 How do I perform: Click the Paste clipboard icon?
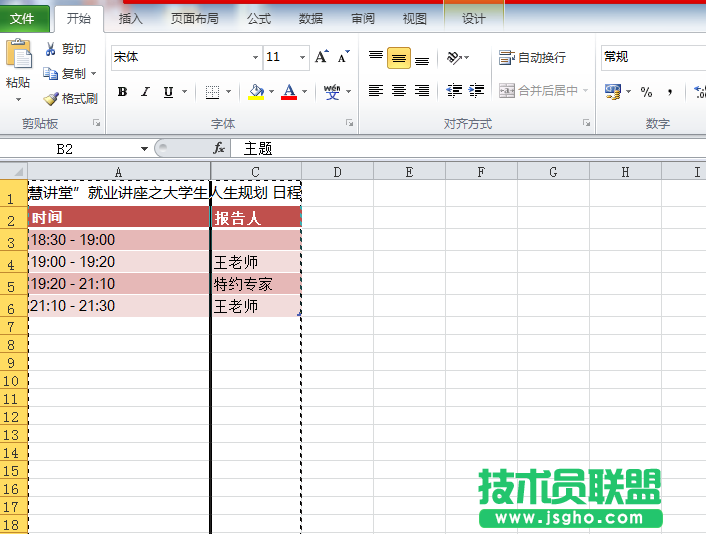coord(18,54)
